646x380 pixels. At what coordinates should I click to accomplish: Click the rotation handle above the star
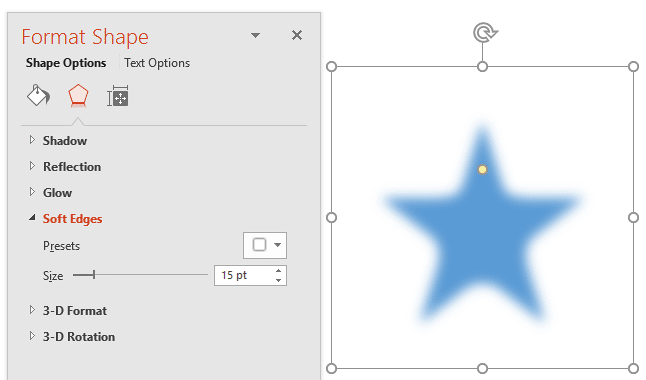[485, 33]
